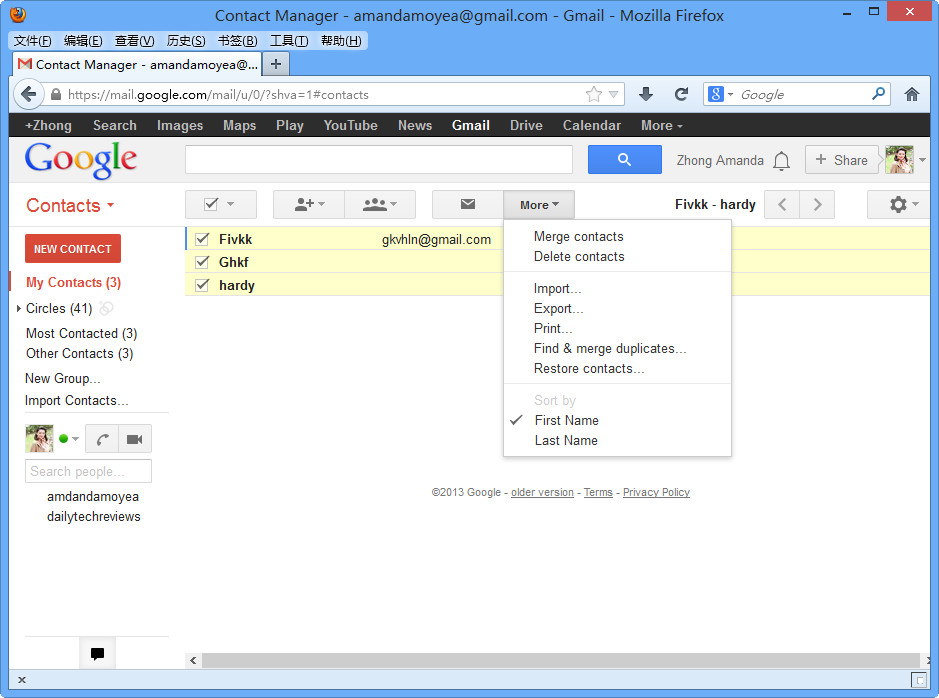This screenshot has height=698, width=939.
Task: Open the Contacts dropdown
Action: pyautogui.click(x=70, y=205)
